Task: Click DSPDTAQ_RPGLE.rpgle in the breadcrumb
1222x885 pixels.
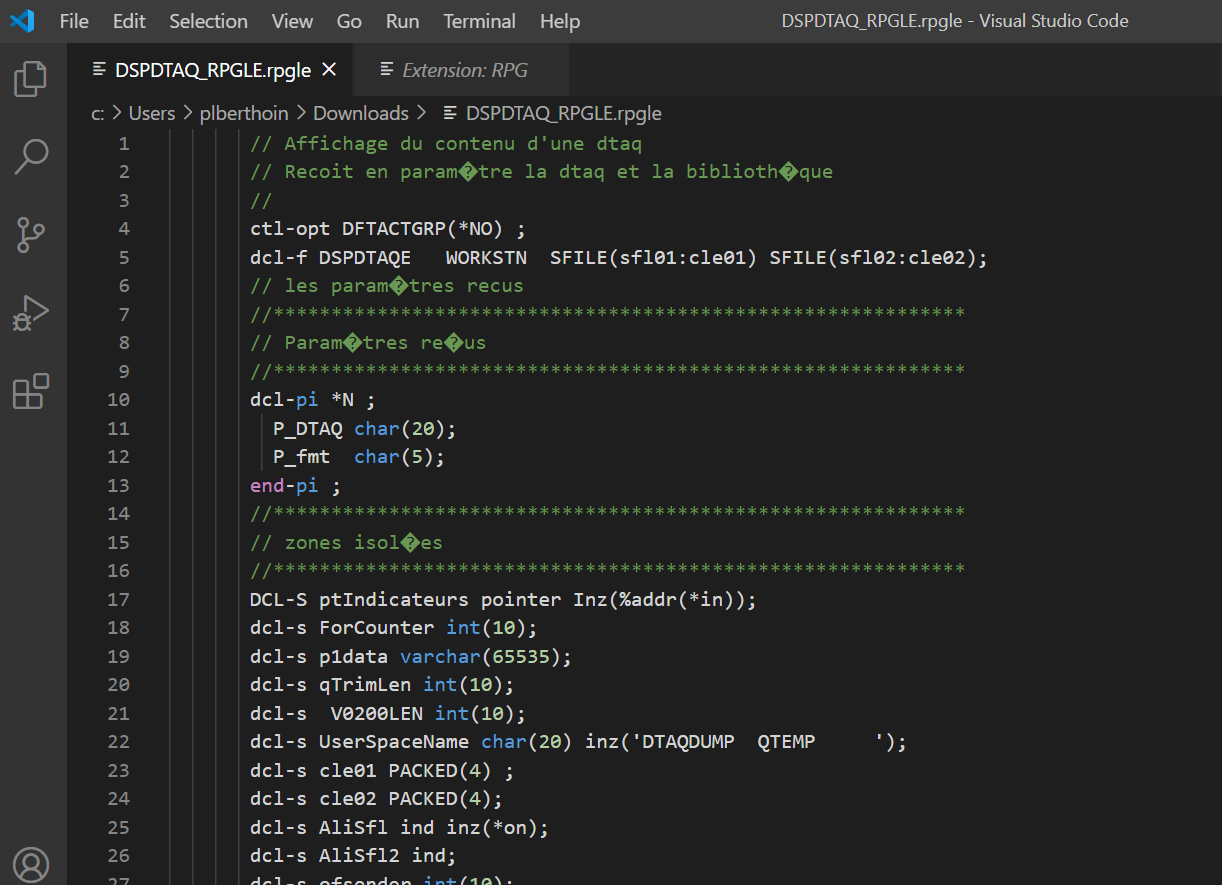Action: [x=564, y=113]
